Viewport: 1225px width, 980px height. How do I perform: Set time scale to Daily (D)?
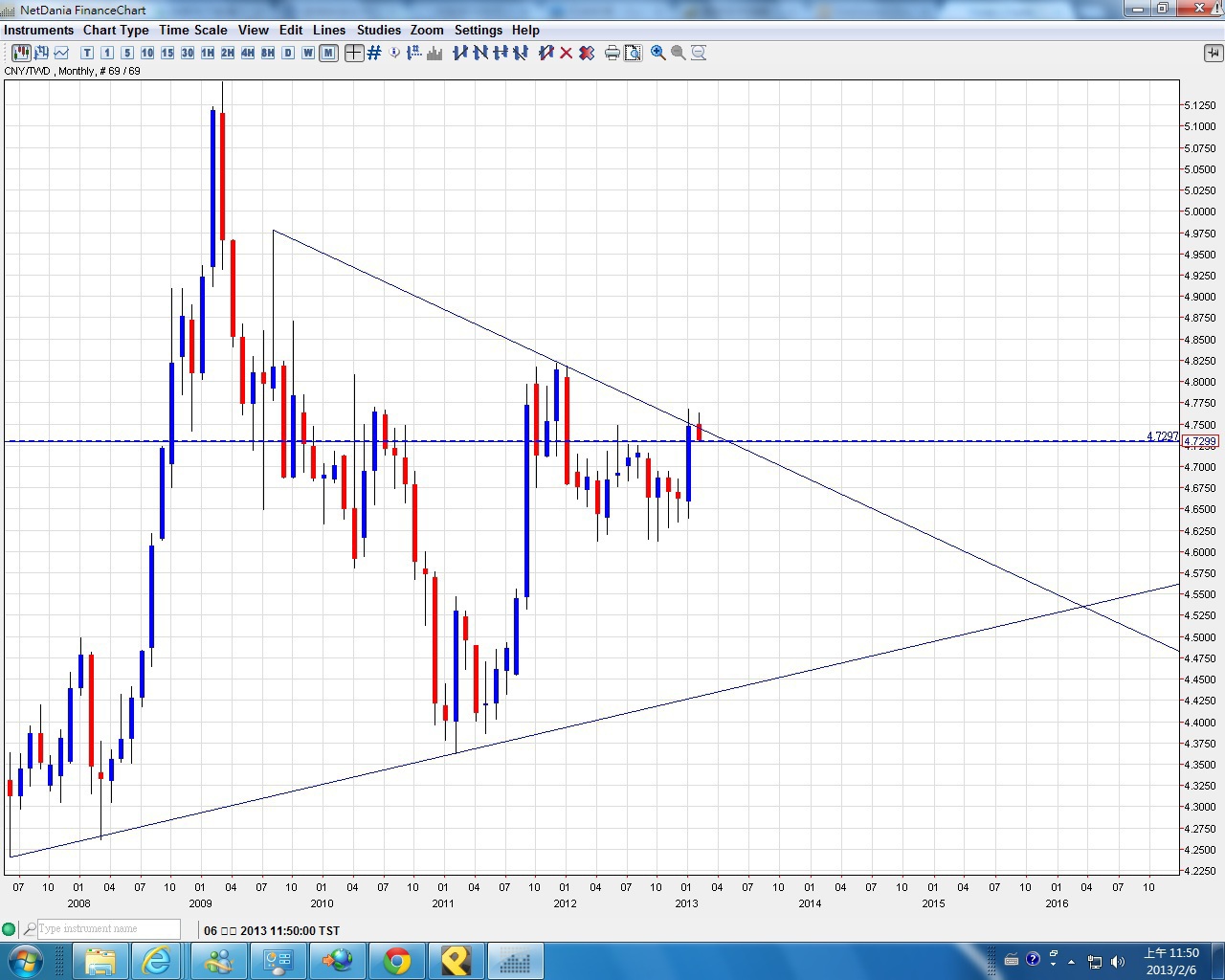(x=288, y=53)
